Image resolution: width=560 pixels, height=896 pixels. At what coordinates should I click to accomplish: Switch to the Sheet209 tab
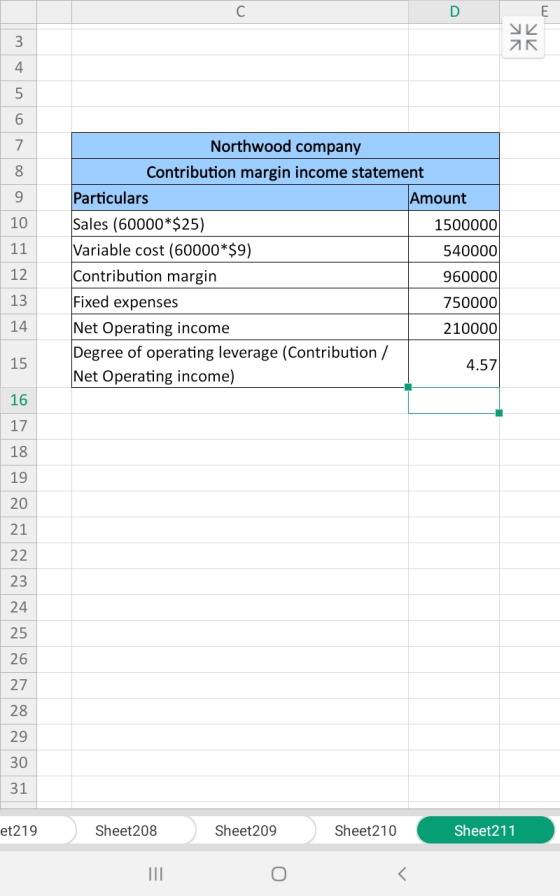pyautogui.click(x=246, y=830)
